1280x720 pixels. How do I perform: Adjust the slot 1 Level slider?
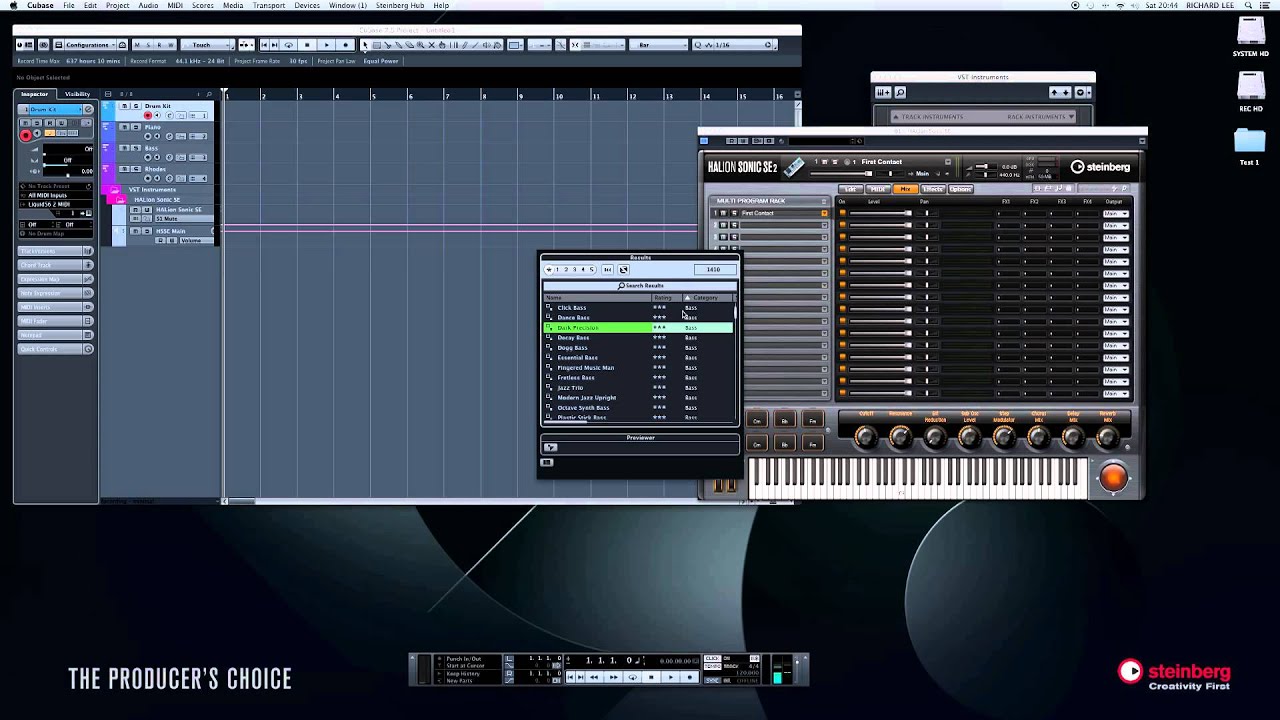pyautogui.click(x=880, y=213)
